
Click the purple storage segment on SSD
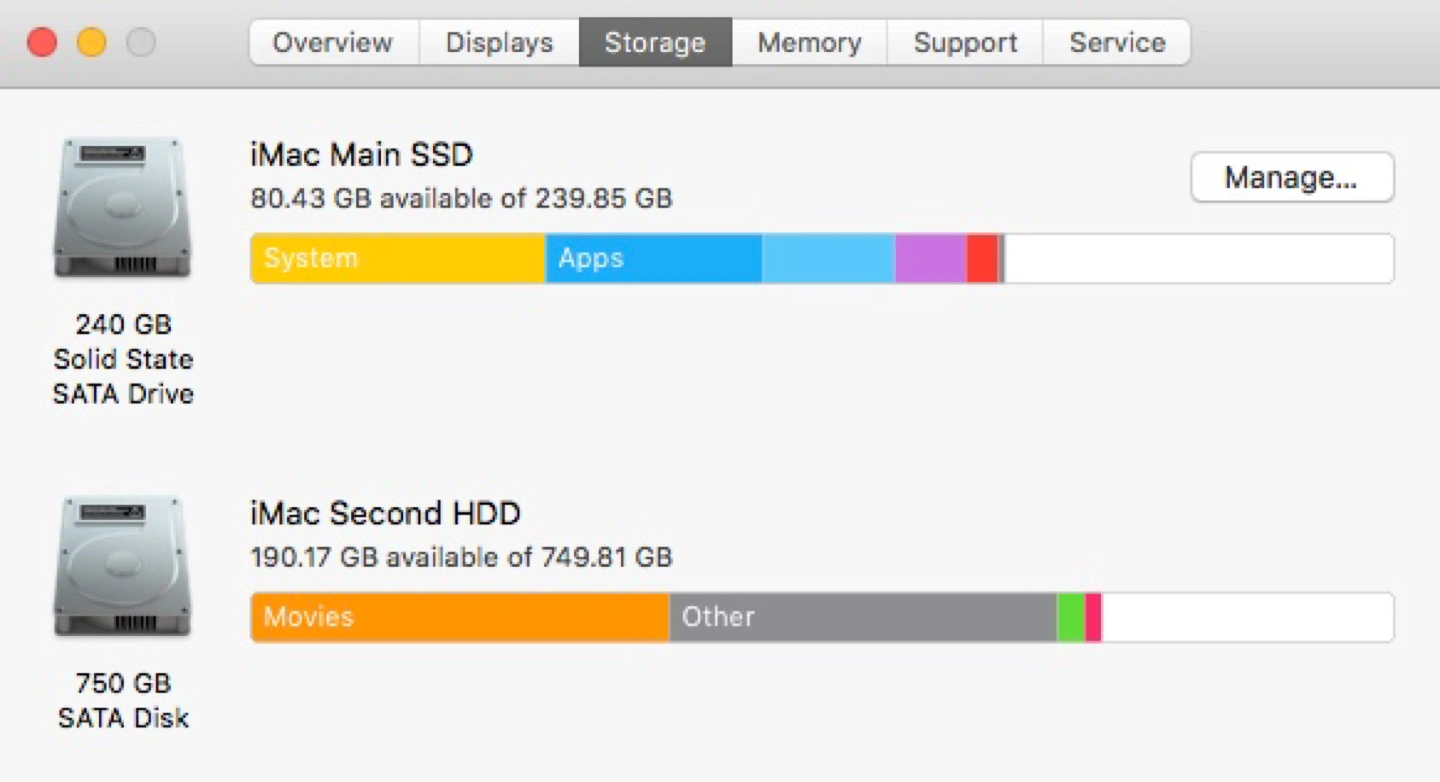931,259
